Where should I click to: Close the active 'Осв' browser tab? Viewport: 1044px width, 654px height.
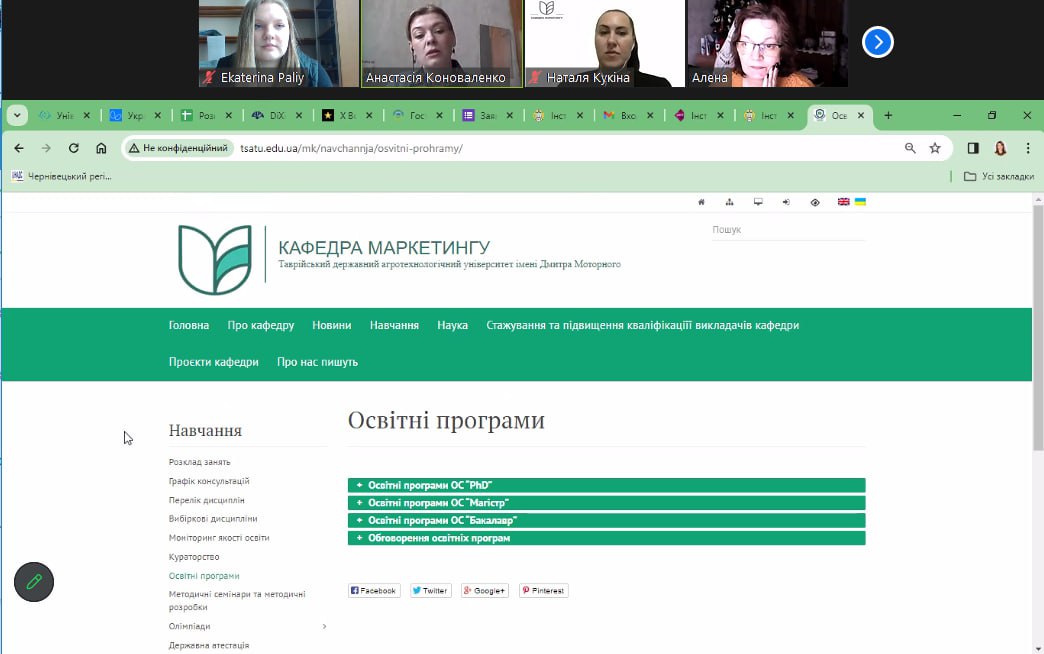point(861,115)
